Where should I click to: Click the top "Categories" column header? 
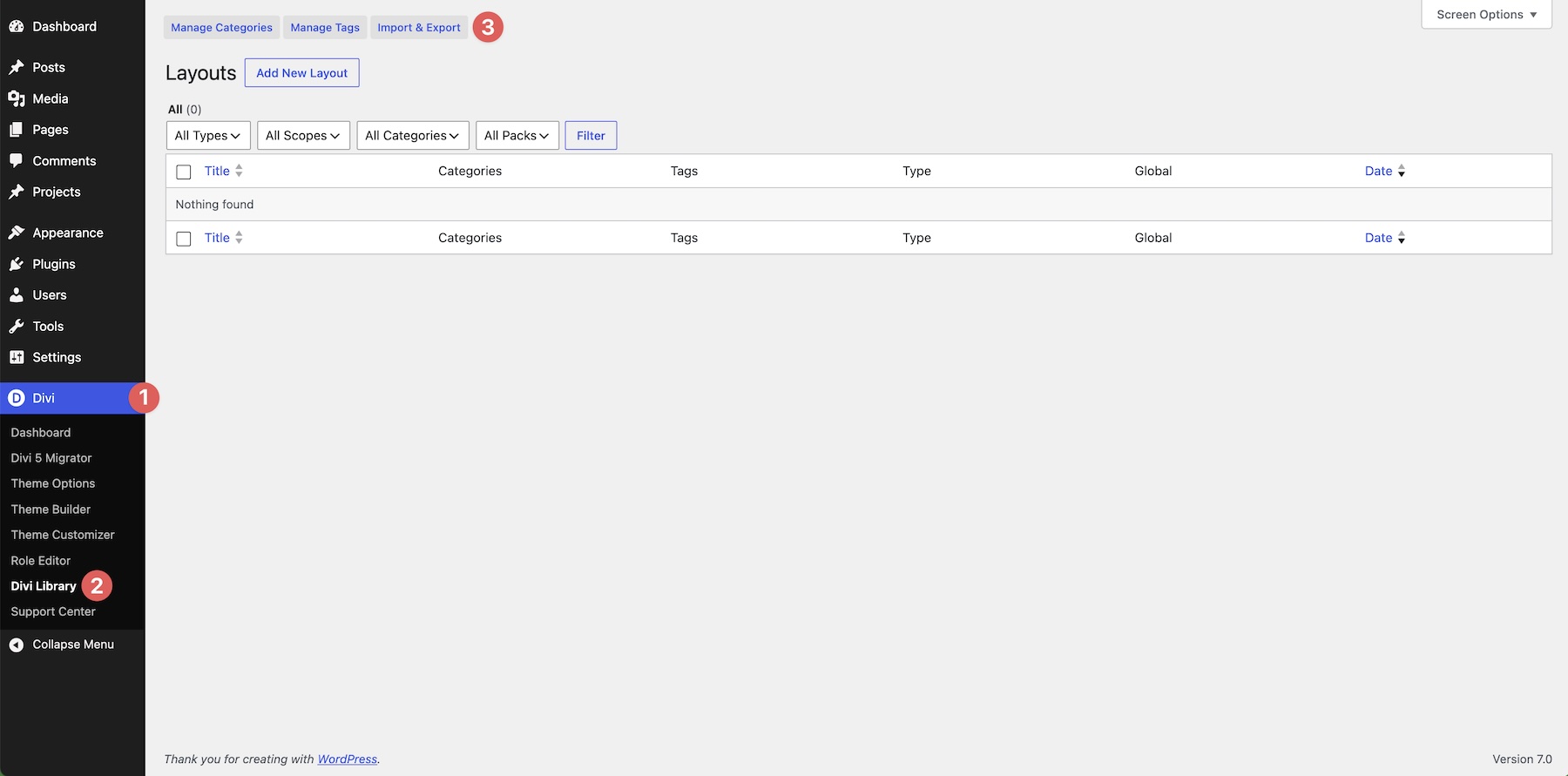(470, 171)
